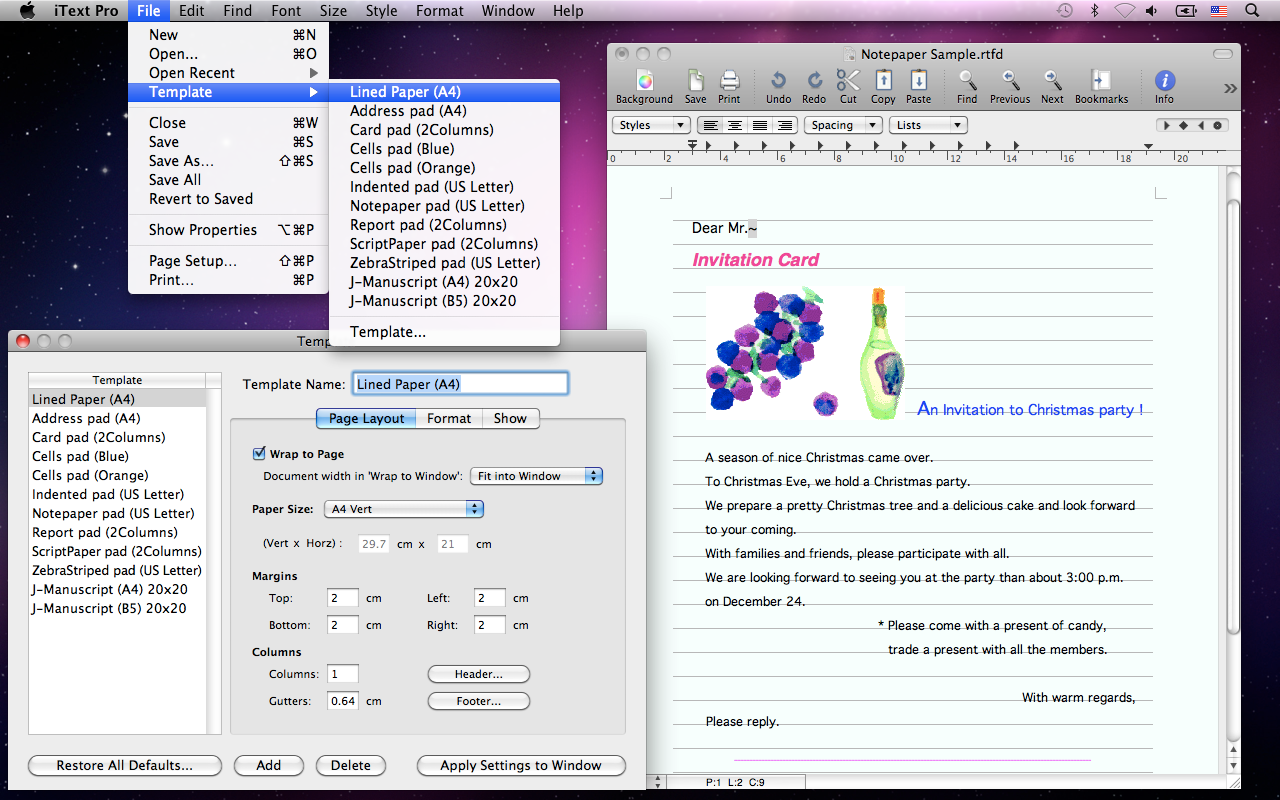Open the Fit into Window dropdown
This screenshot has width=1280, height=800.
click(536, 476)
